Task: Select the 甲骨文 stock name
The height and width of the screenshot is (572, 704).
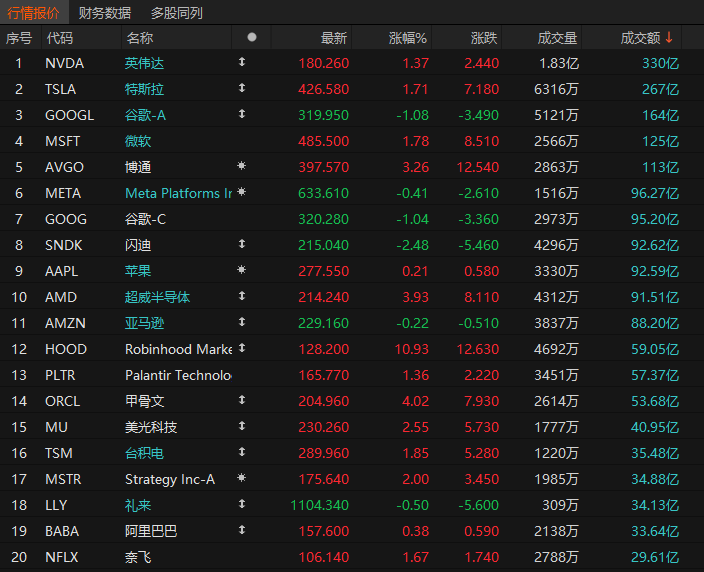Action: (144, 401)
